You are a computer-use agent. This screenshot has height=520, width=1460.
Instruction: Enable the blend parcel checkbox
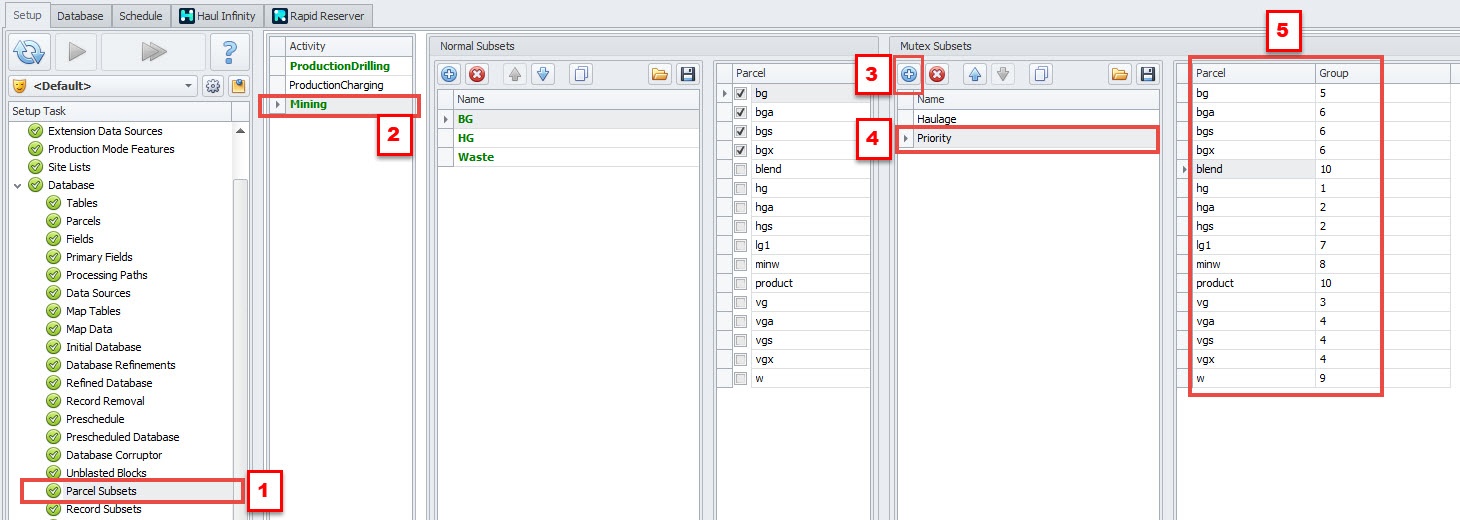point(741,169)
